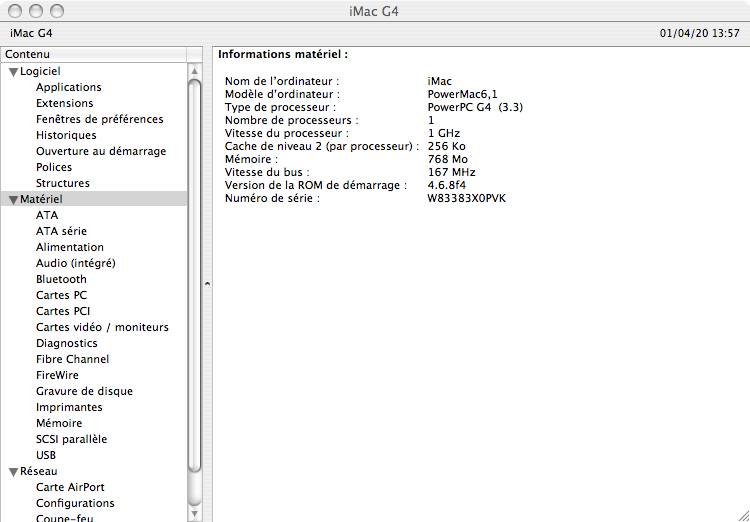This screenshot has height=522, width=750.
Task: Open the ATA hardware entry
Action: tap(47, 215)
